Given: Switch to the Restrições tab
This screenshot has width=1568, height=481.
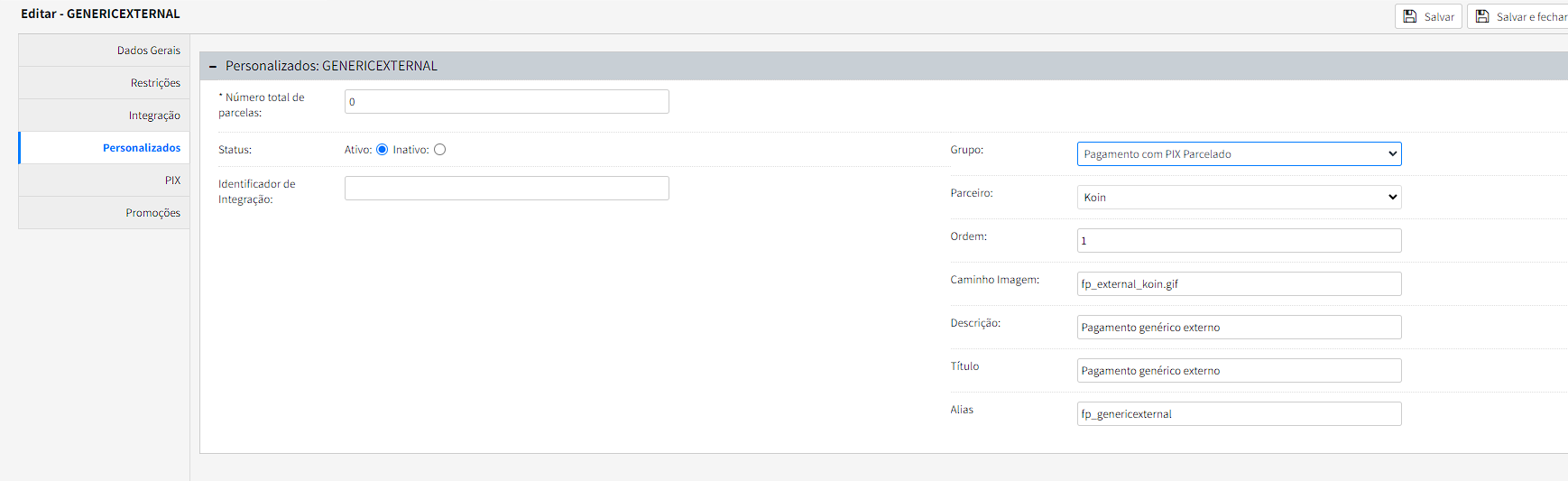Looking at the screenshot, I should point(155,83).
